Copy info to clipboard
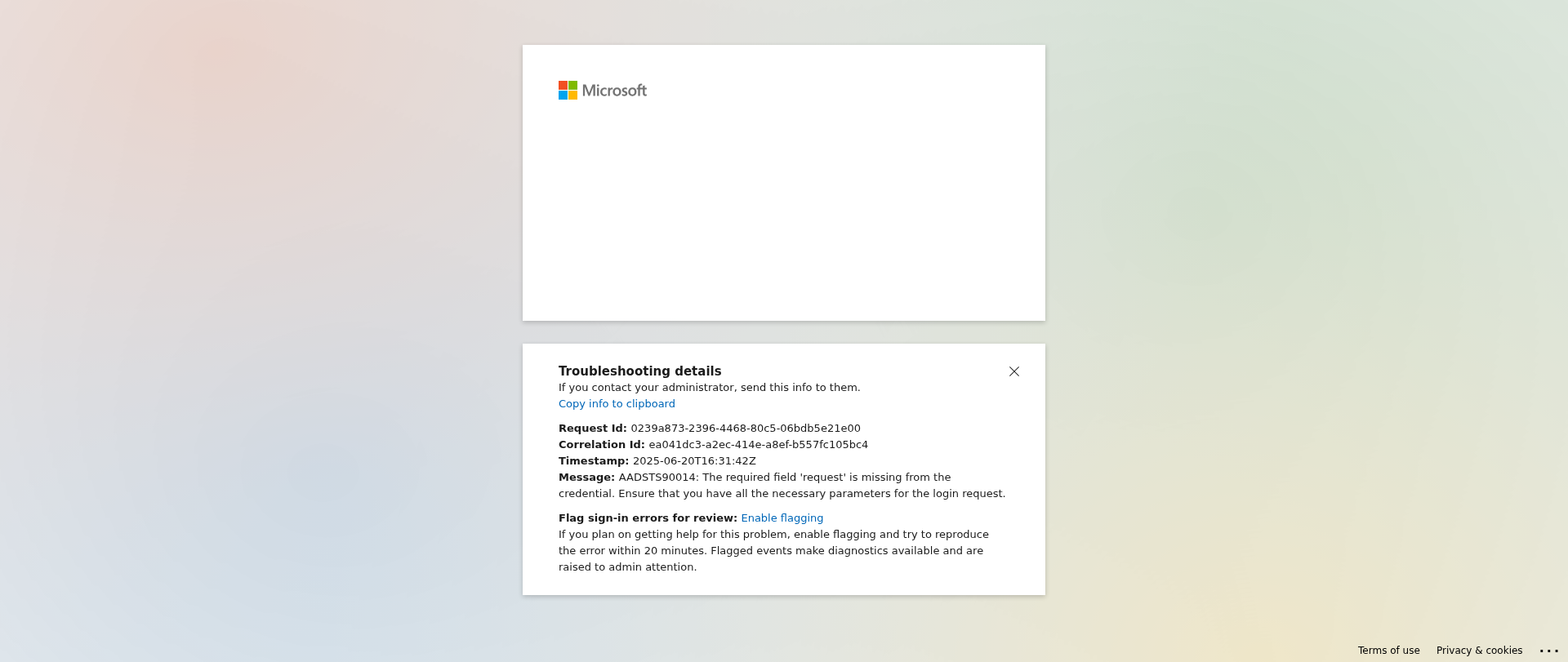Screen dimensions: 1568x662 pyautogui.click(x=617, y=404)
